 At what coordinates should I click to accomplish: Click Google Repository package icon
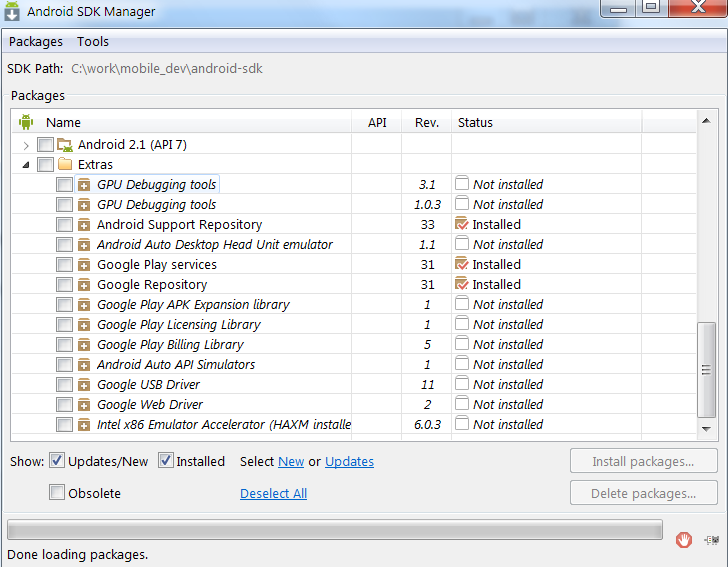tap(84, 285)
